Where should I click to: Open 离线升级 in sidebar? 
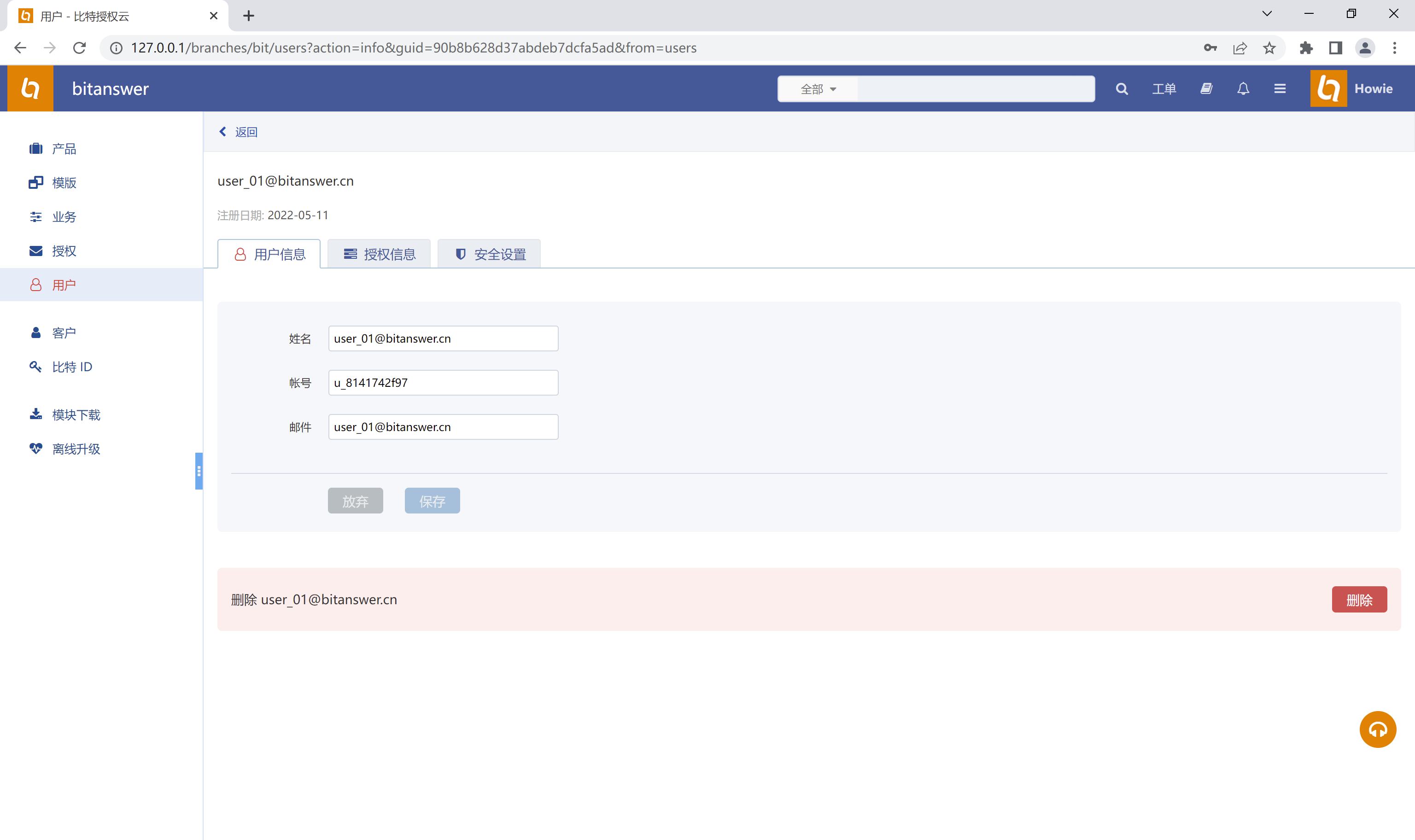(x=75, y=449)
